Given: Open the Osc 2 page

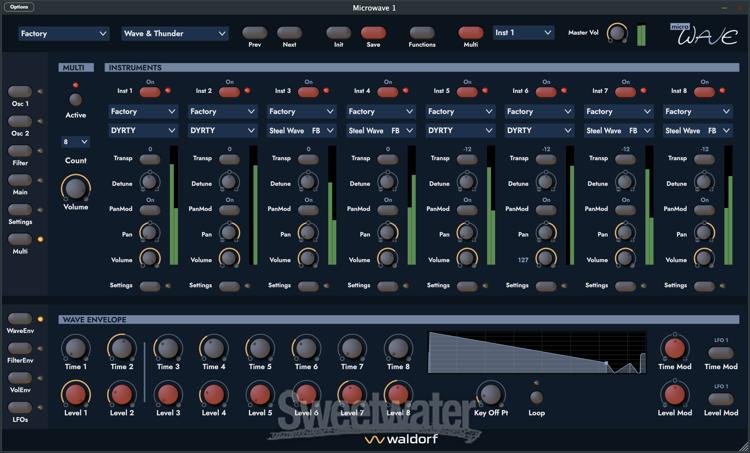Looking at the screenshot, I should [x=20, y=121].
